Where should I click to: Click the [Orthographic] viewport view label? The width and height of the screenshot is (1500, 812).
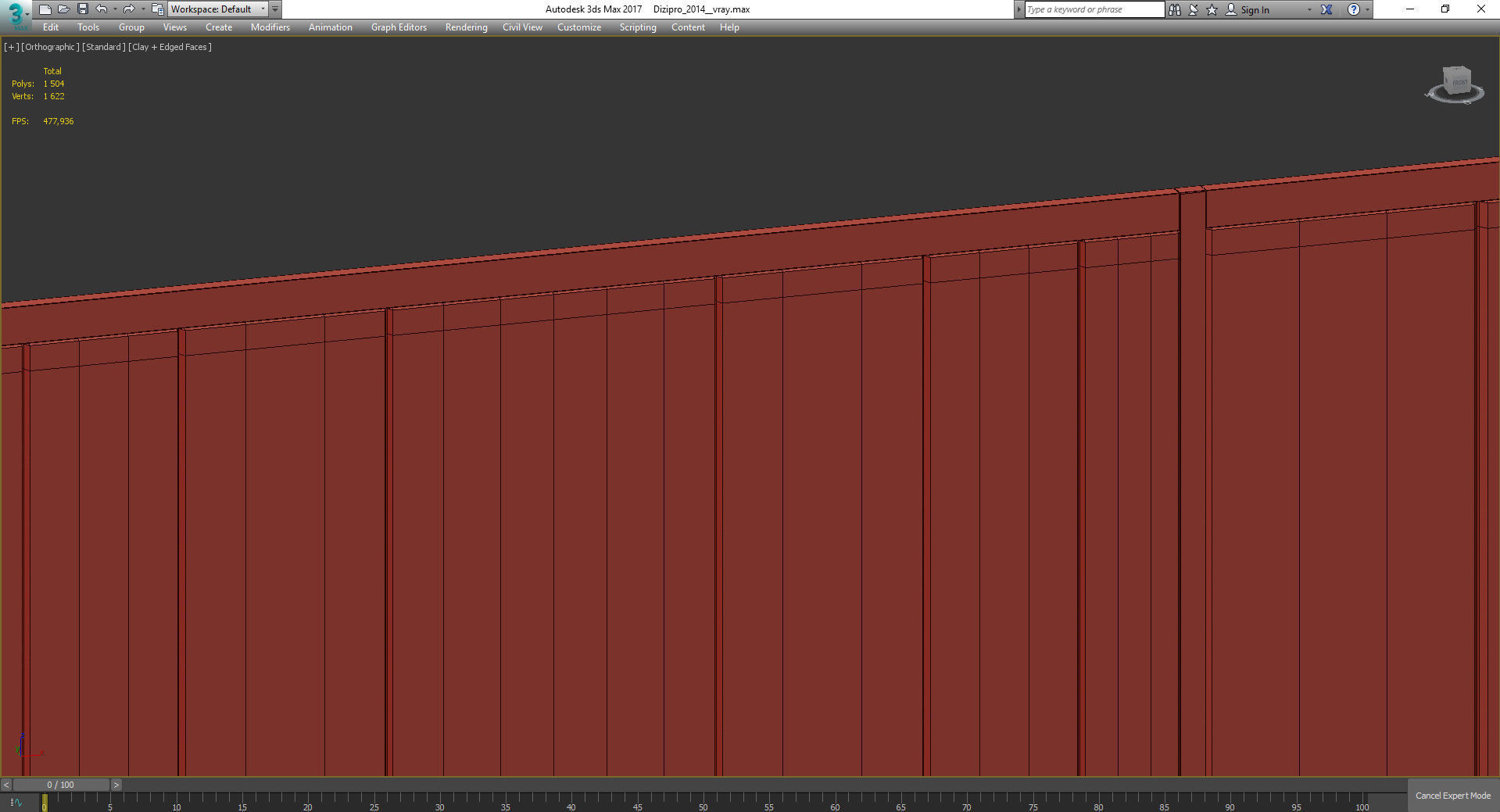pos(50,47)
